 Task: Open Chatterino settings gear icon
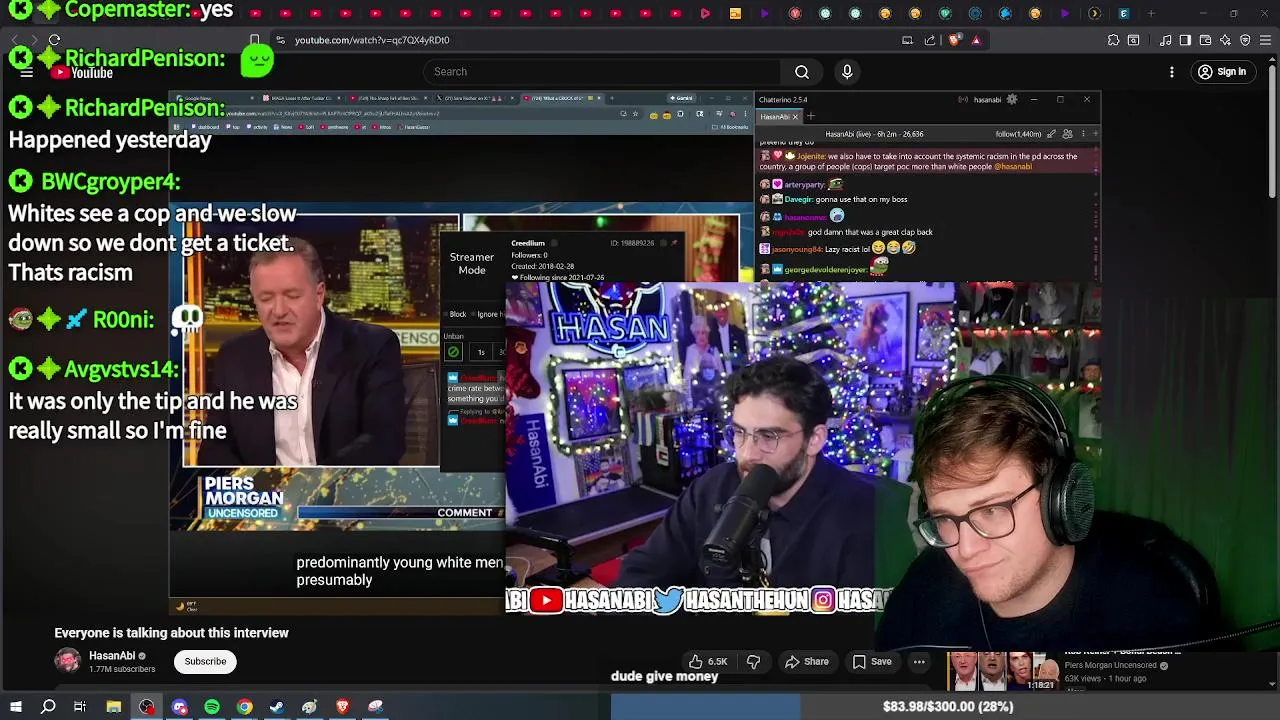[1012, 100]
